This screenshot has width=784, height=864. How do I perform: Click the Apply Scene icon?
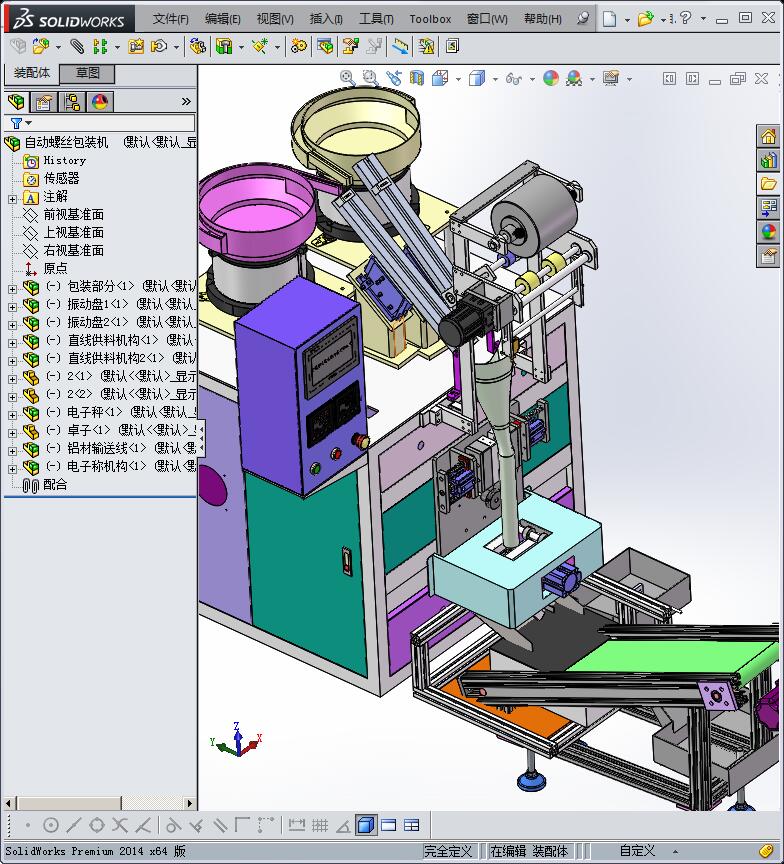[x=574, y=78]
